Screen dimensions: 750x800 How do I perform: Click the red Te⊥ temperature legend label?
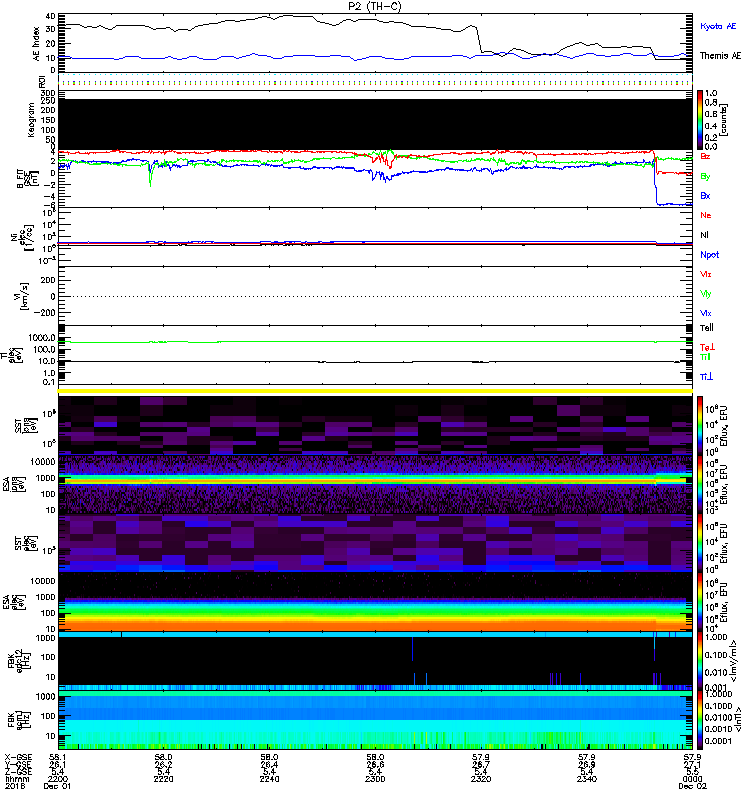tap(707, 345)
